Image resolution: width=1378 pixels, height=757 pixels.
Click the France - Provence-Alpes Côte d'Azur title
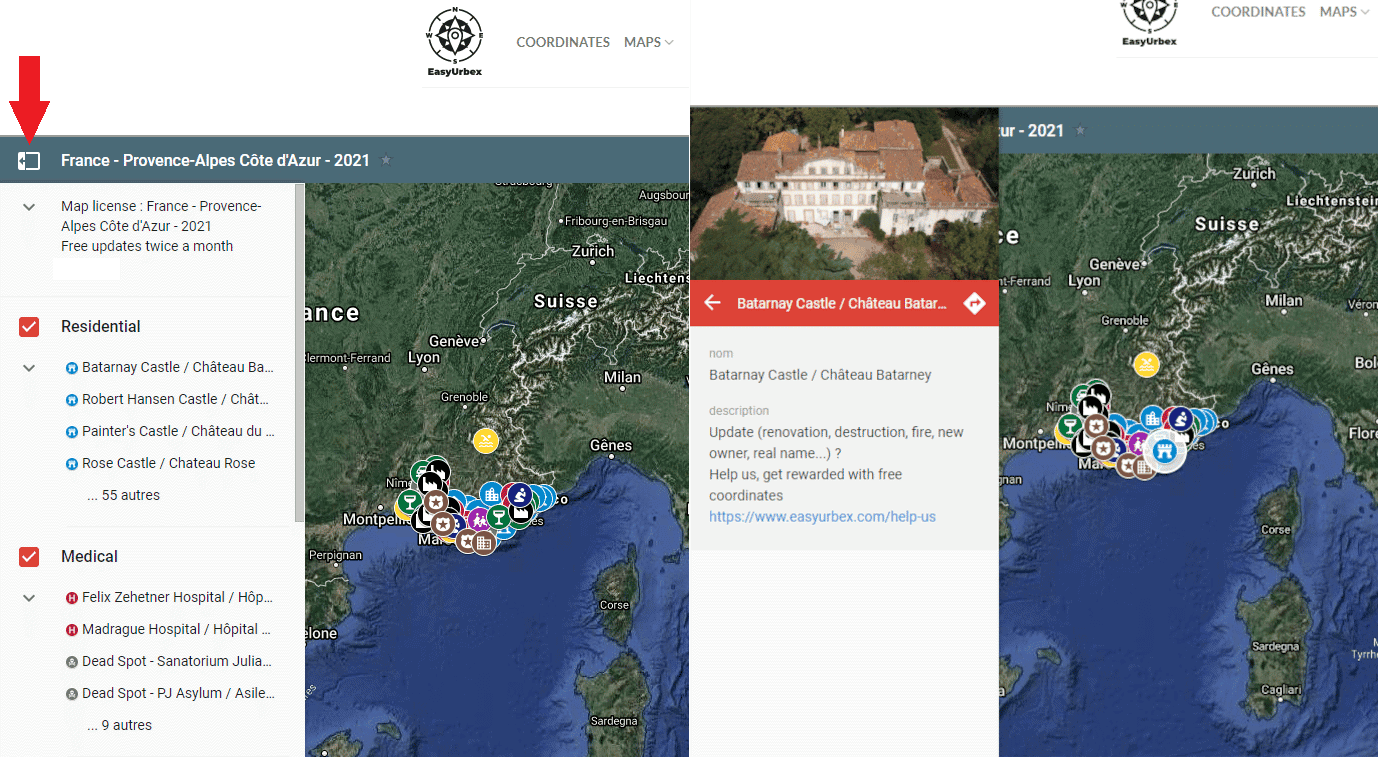tap(215, 160)
